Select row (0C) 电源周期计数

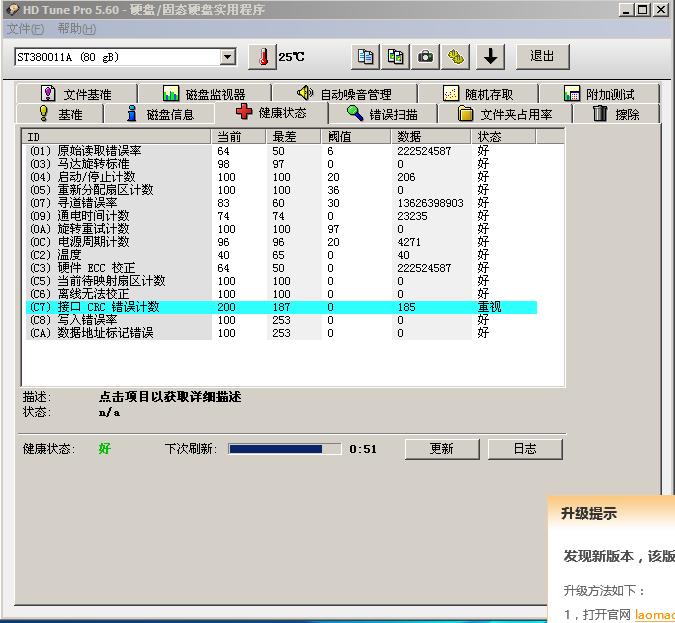pos(282,242)
